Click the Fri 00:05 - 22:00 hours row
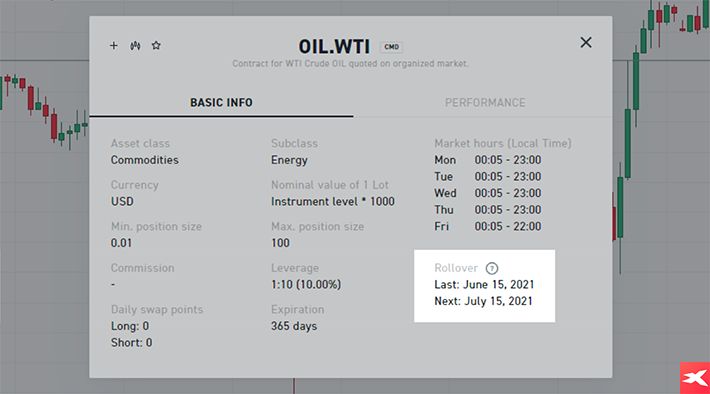The width and height of the screenshot is (710, 394). click(488, 226)
